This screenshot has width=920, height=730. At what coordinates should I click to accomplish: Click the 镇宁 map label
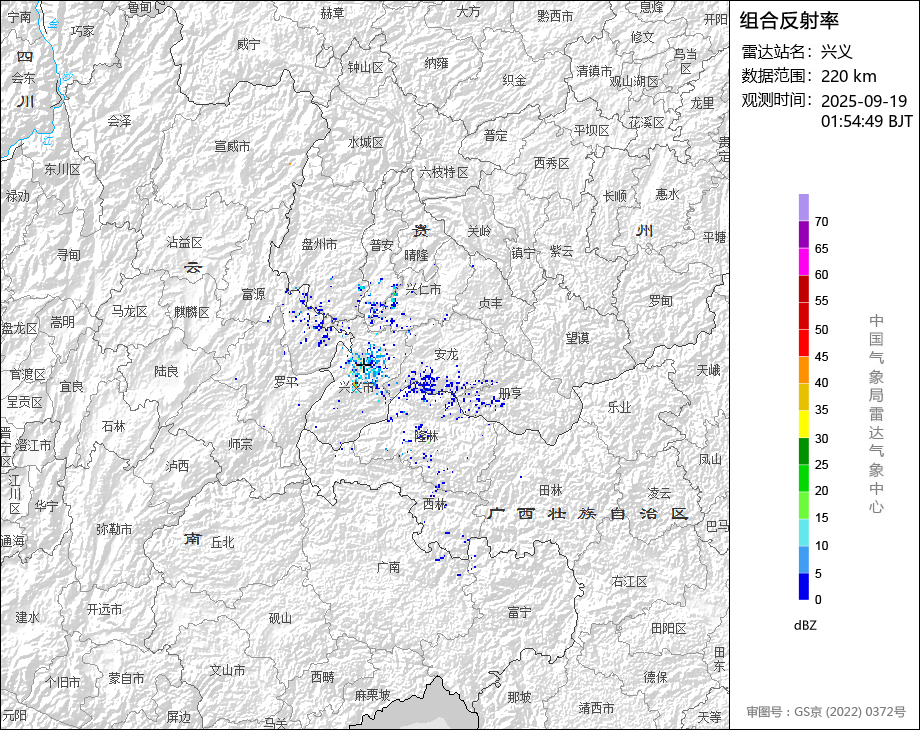tap(523, 253)
